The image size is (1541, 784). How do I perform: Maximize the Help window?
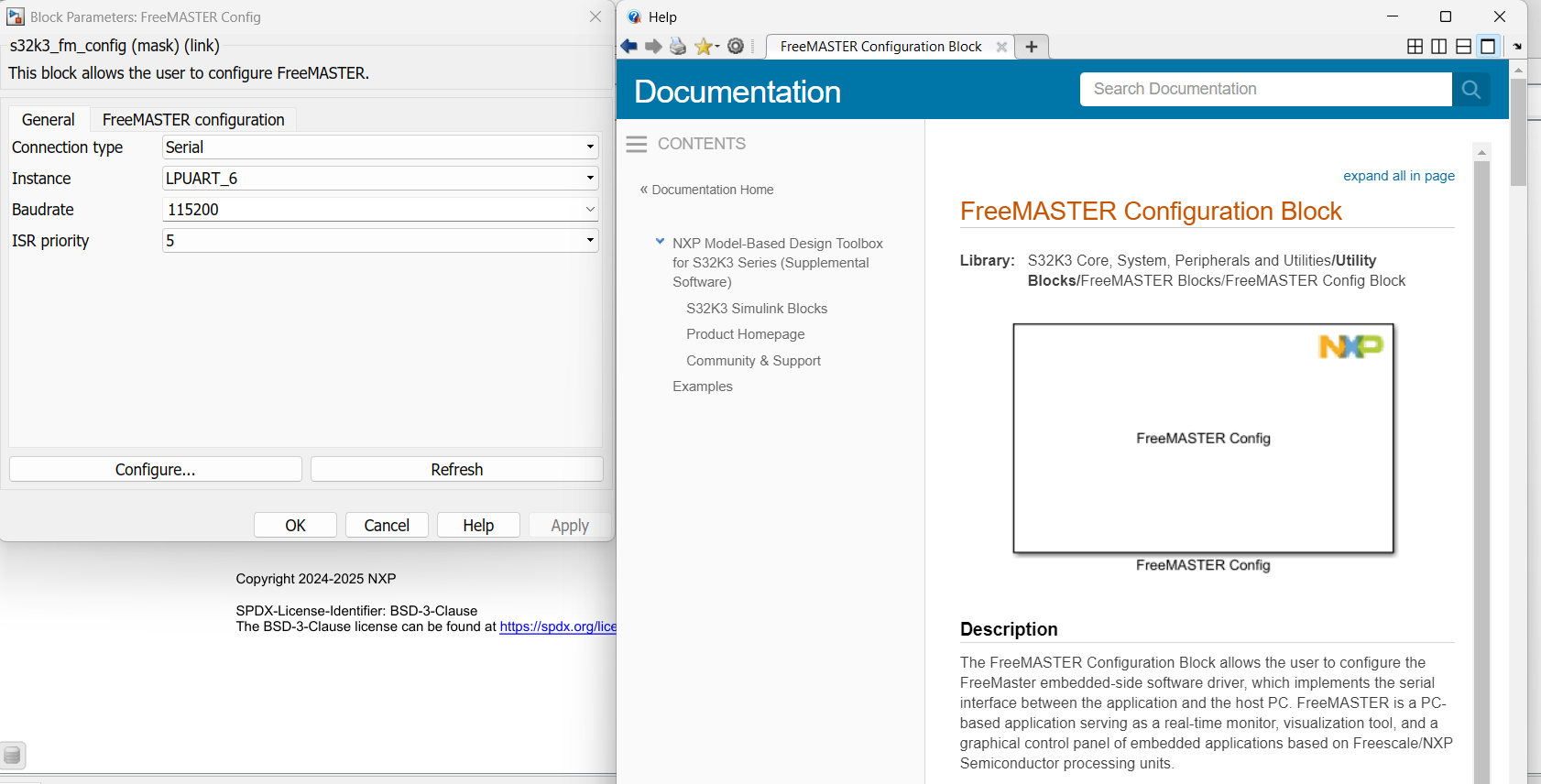point(1446,16)
